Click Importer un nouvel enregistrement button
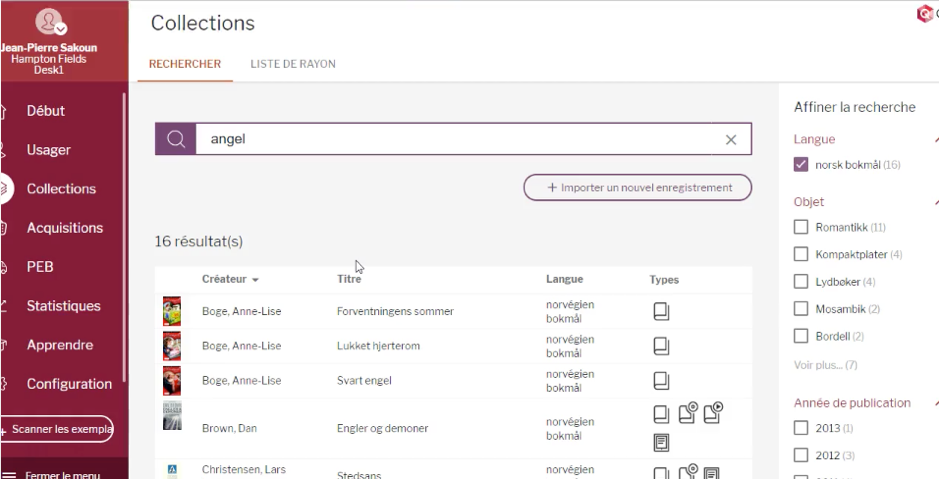 point(637,187)
